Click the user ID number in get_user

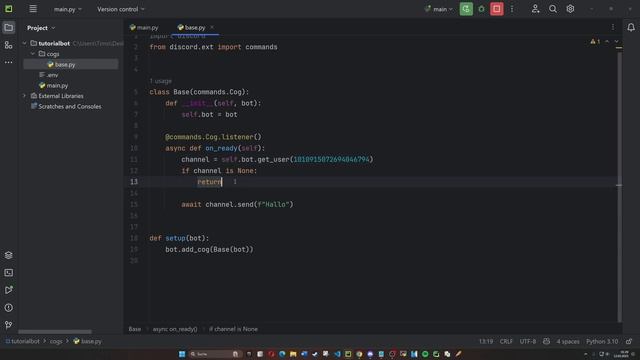[331, 160]
